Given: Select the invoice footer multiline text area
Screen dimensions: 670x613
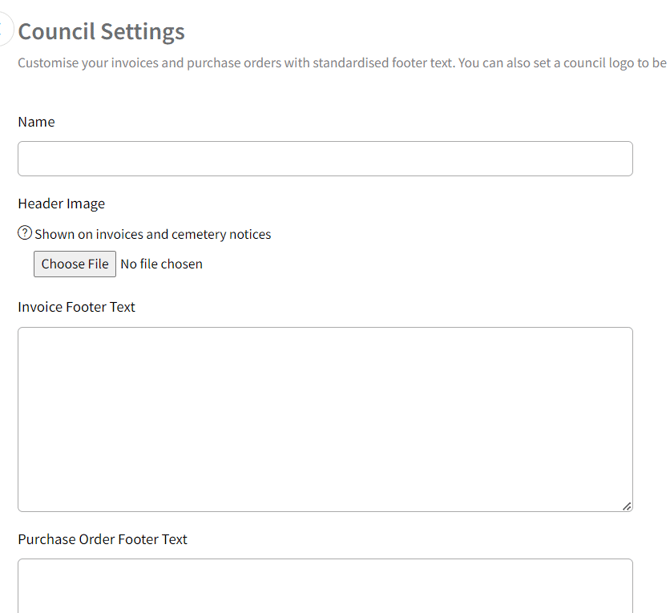Looking at the screenshot, I should click(x=325, y=419).
